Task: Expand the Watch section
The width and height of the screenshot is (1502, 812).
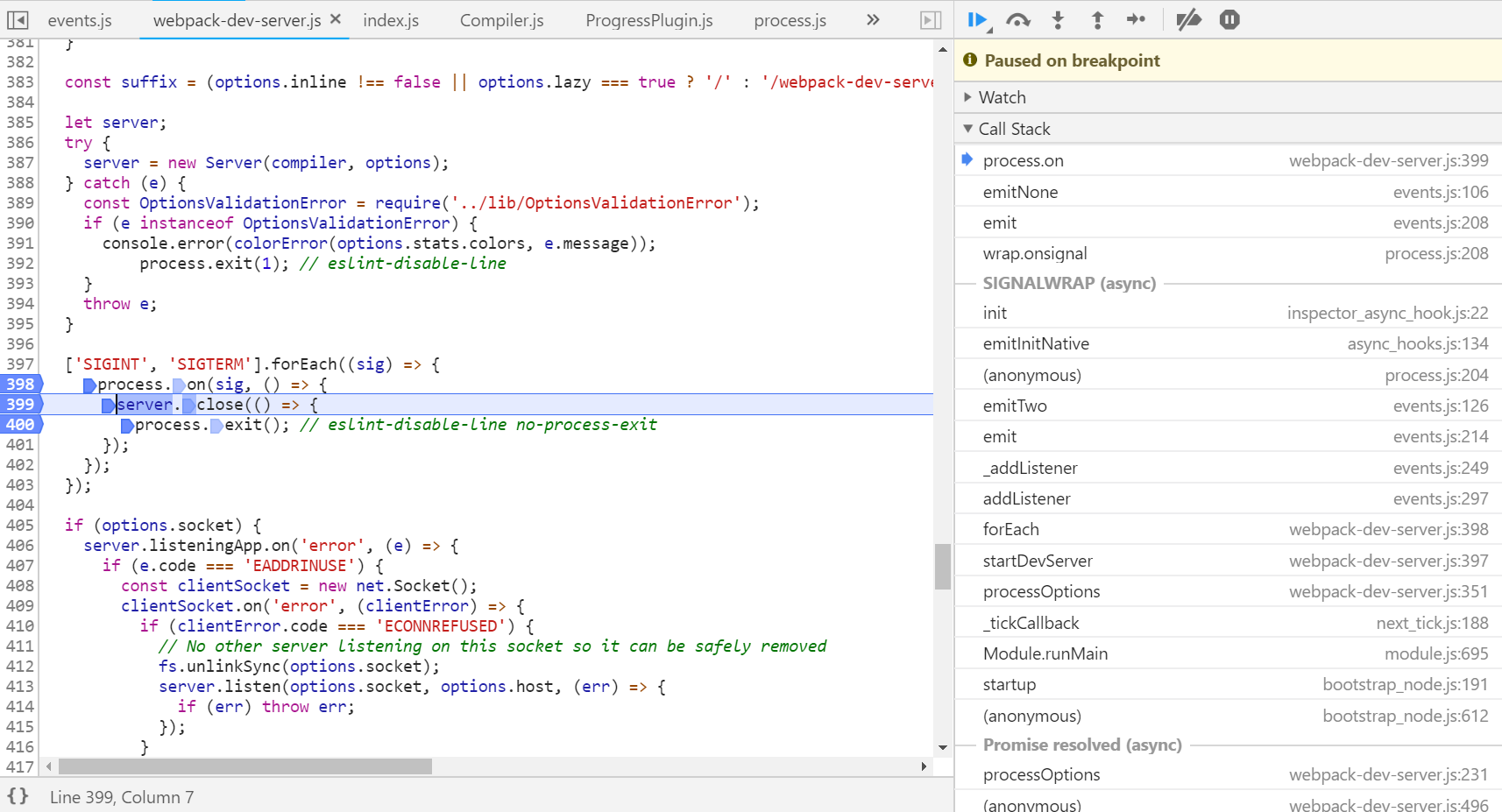Action: pyautogui.click(x=1228, y=97)
